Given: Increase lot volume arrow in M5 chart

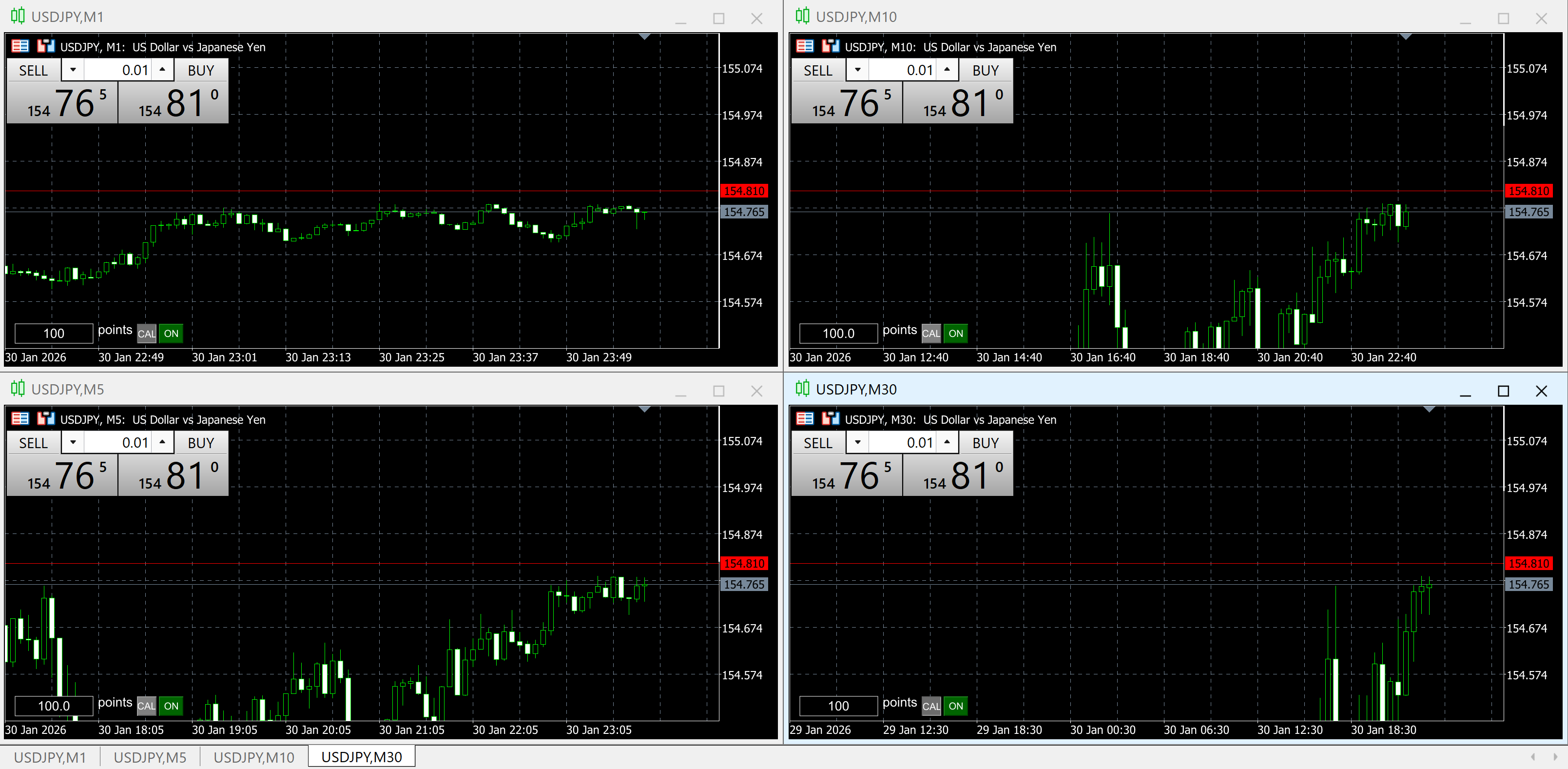Looking at the screenshot, I should [x=162, y=443].
